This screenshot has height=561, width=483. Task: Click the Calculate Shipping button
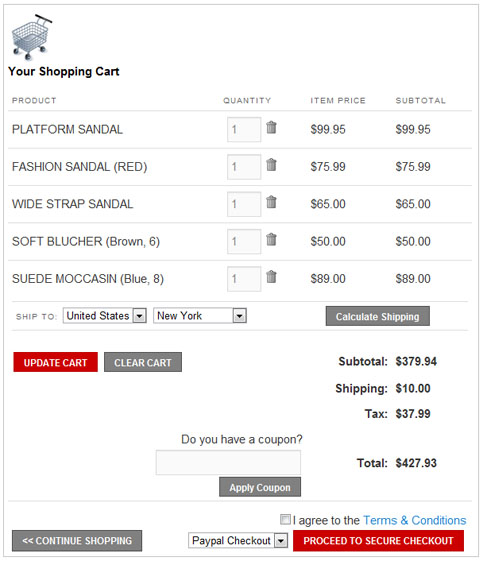[x=377, y=316]
